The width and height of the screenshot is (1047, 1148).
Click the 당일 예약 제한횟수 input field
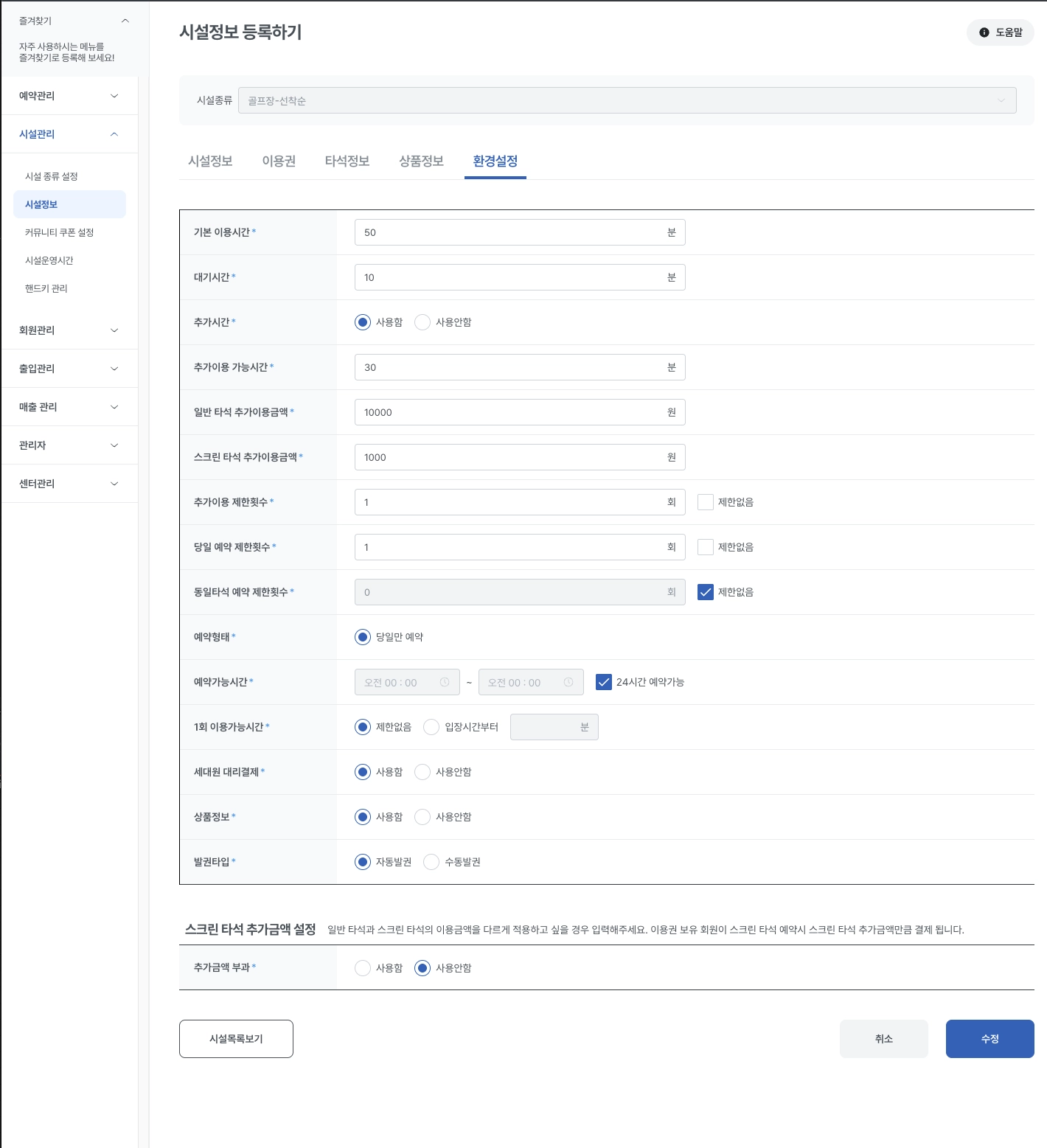click(520, 547)
